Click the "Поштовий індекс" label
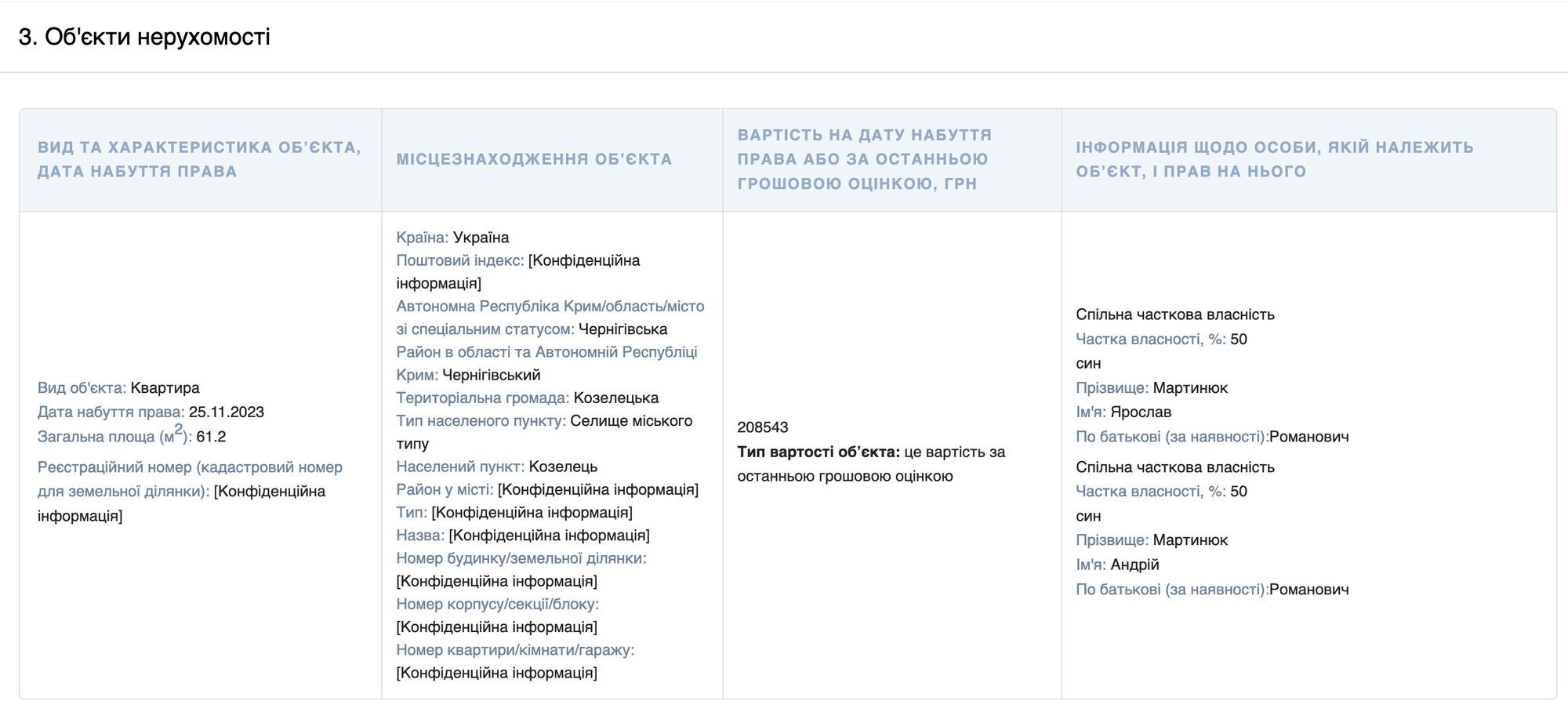Screen dimensions: 1568x712 point(460,260)
